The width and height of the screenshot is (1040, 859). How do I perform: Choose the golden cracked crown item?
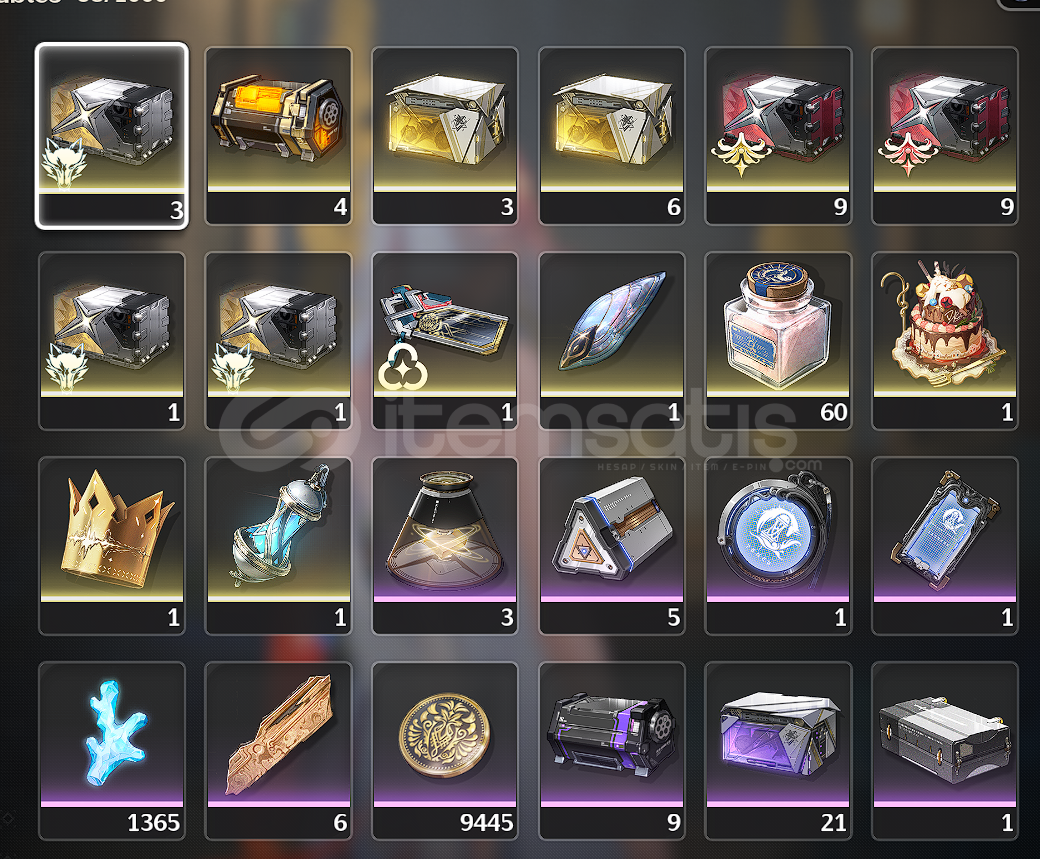(111, 546)
